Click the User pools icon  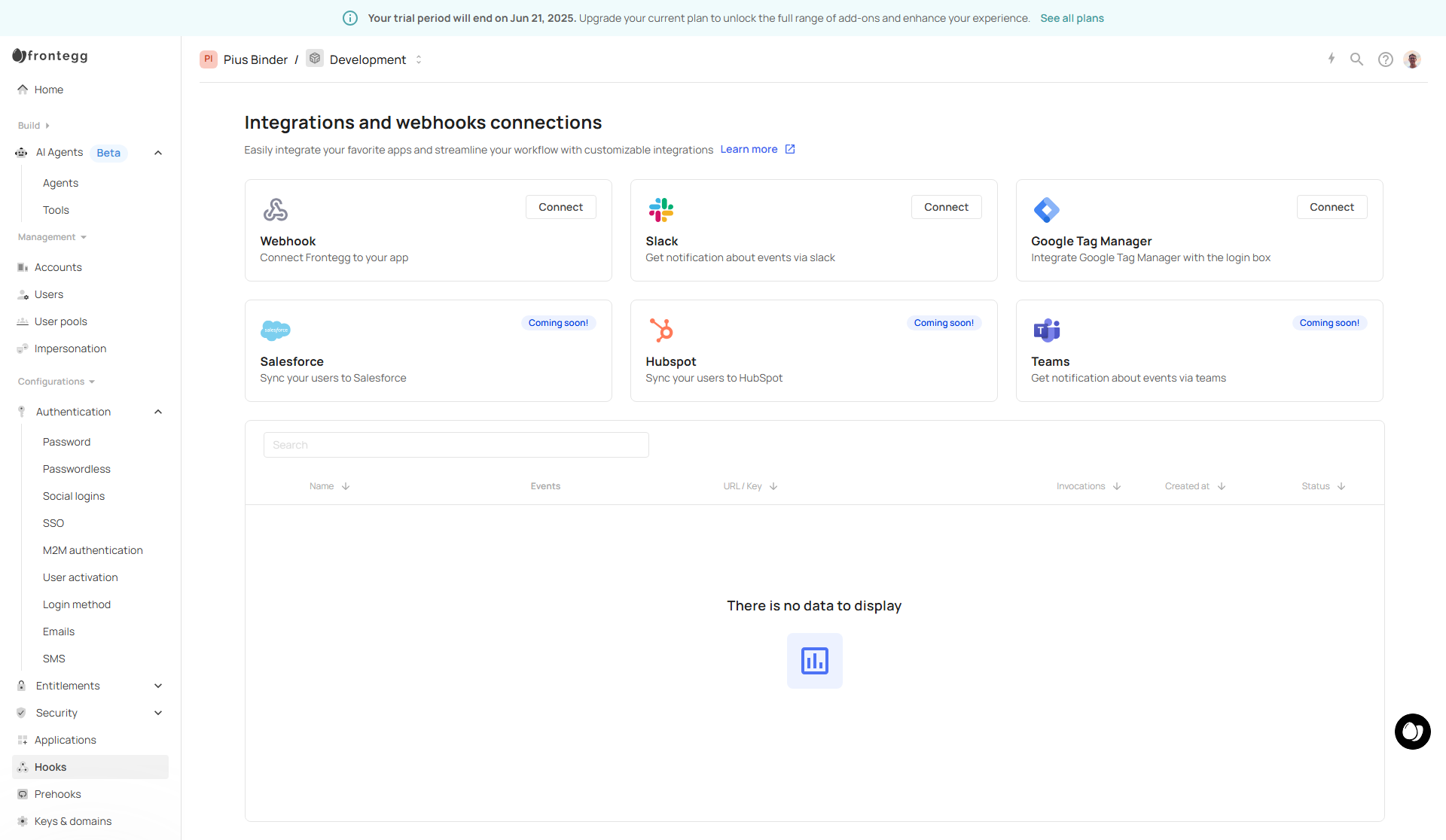point(23,321)
